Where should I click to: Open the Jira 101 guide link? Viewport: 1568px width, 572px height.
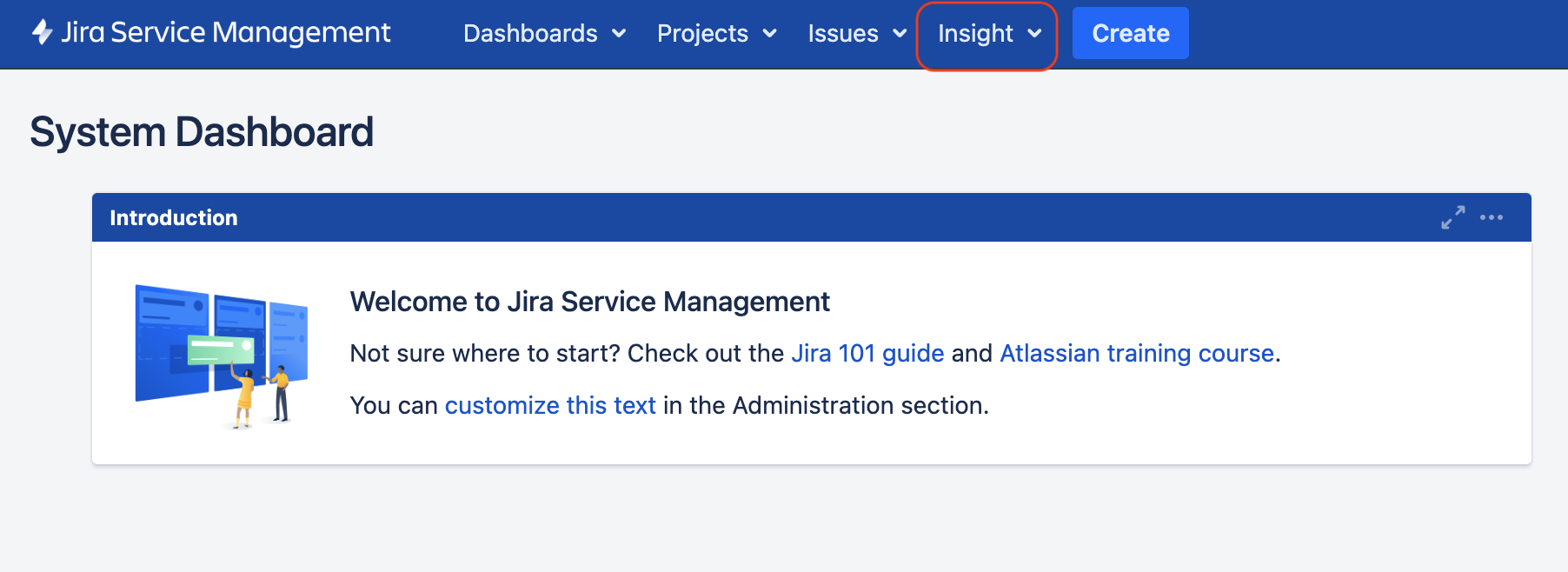(x=867, y=353)
